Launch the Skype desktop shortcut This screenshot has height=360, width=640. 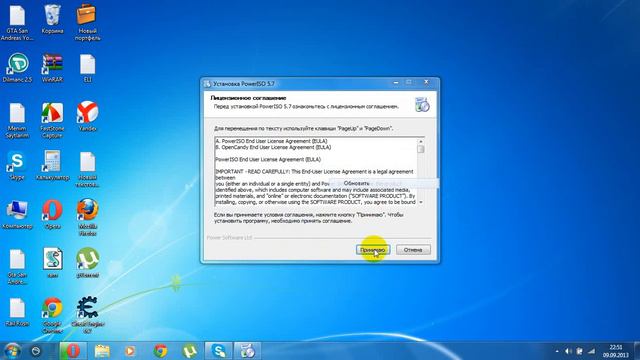pyautogui.click(x=17, y=165)
